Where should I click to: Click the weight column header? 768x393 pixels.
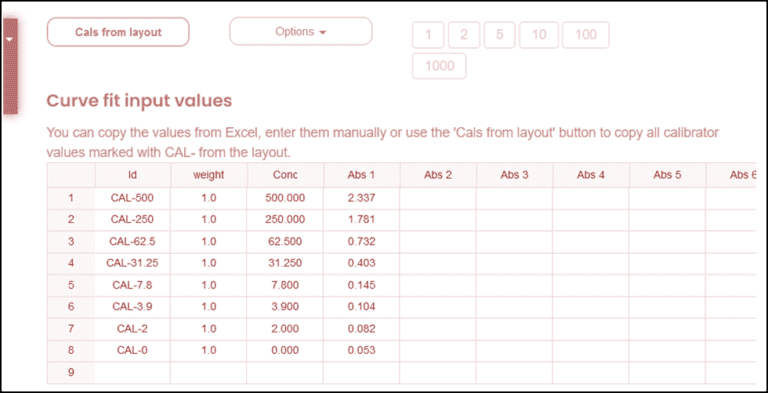coord(209,175)
